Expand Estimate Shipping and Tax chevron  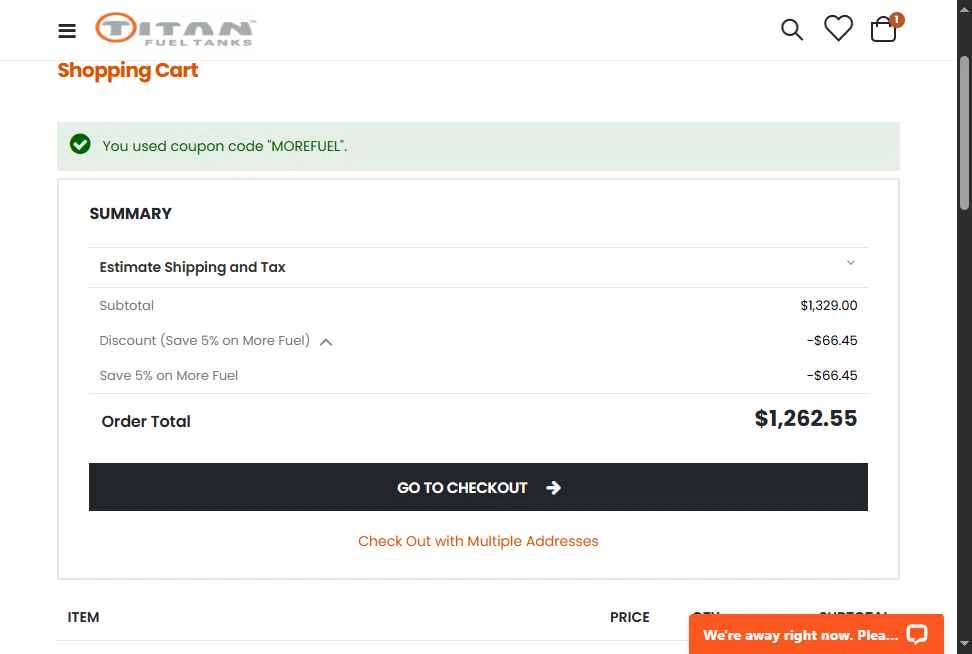click(x=850, y=263)
